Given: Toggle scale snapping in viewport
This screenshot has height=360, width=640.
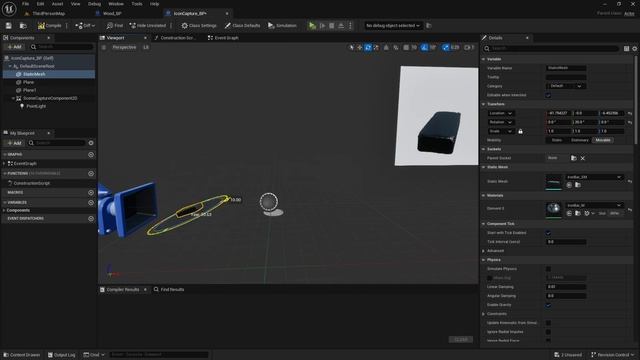Looking at the screenshot, I should 446,48.
